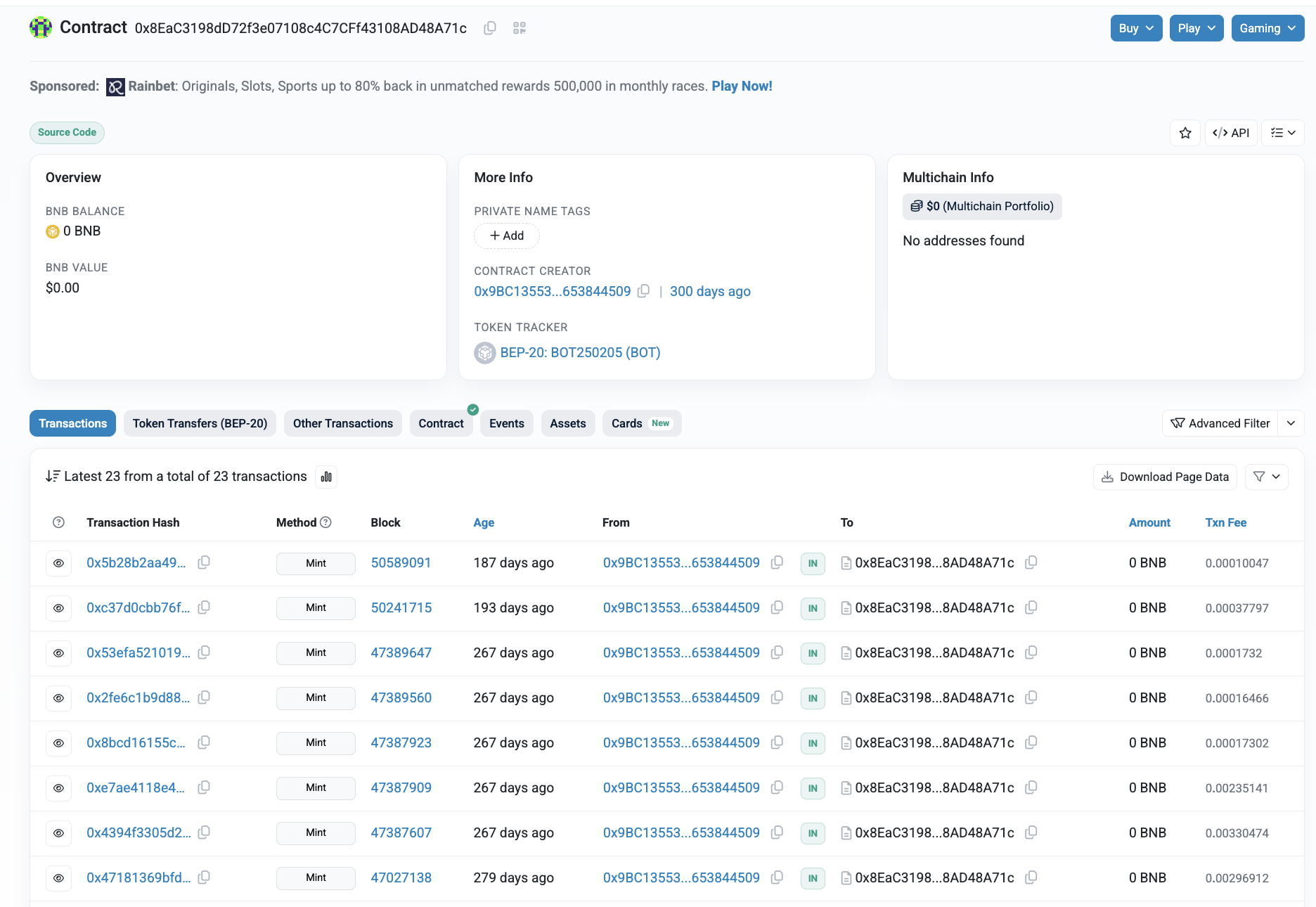Open the API documentation button

tap(1231, 132)
